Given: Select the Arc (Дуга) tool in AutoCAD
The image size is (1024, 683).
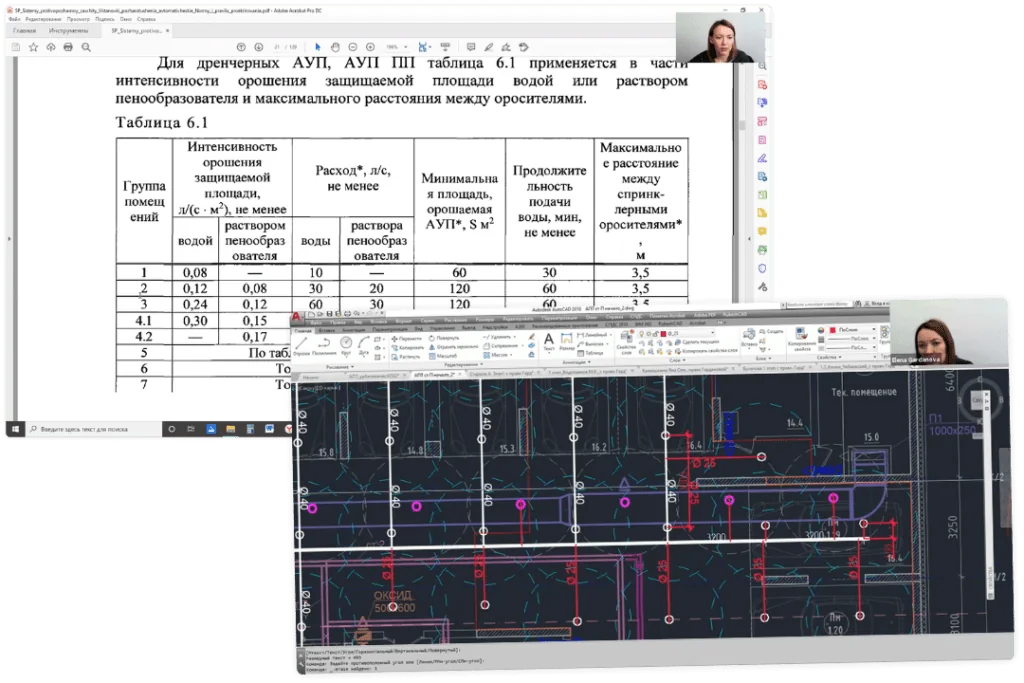Looking at the screenshot, I should (364, 345).
